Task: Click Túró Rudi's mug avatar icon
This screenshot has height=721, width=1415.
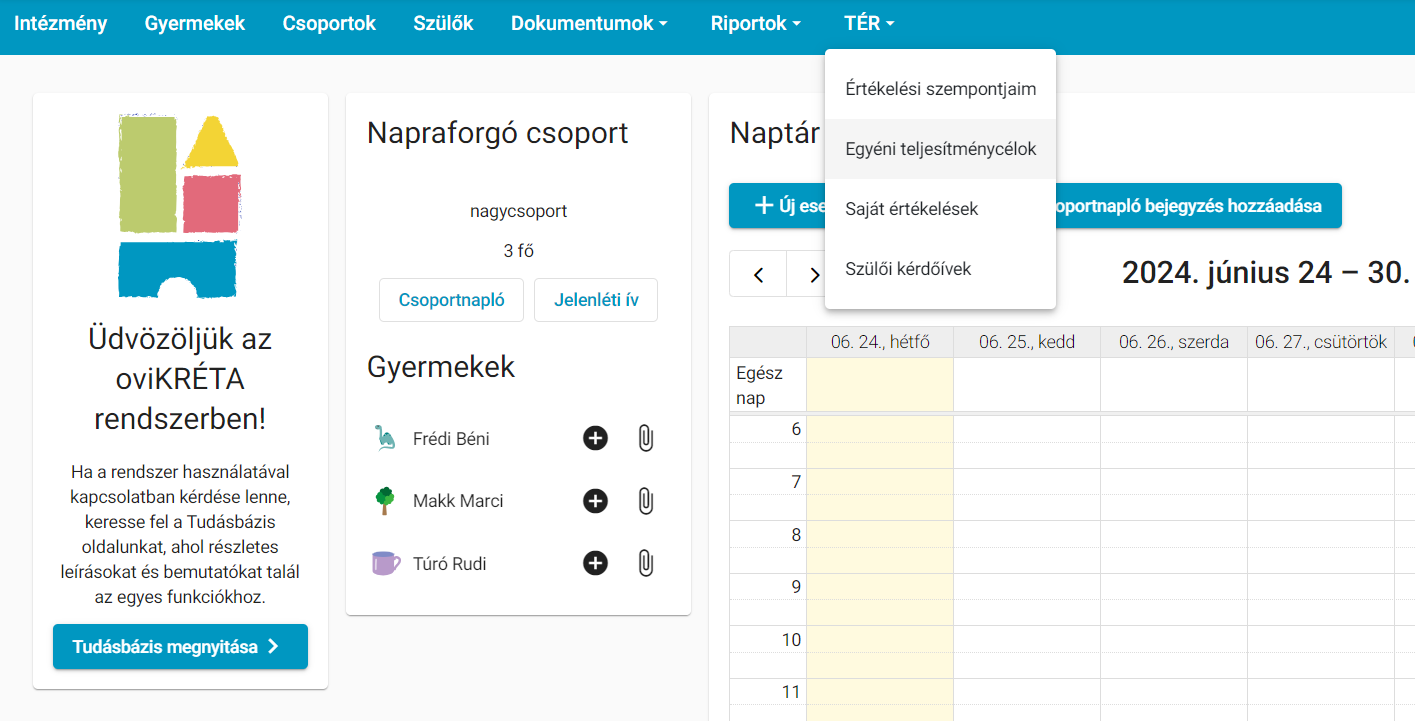Action: (385, 564)
